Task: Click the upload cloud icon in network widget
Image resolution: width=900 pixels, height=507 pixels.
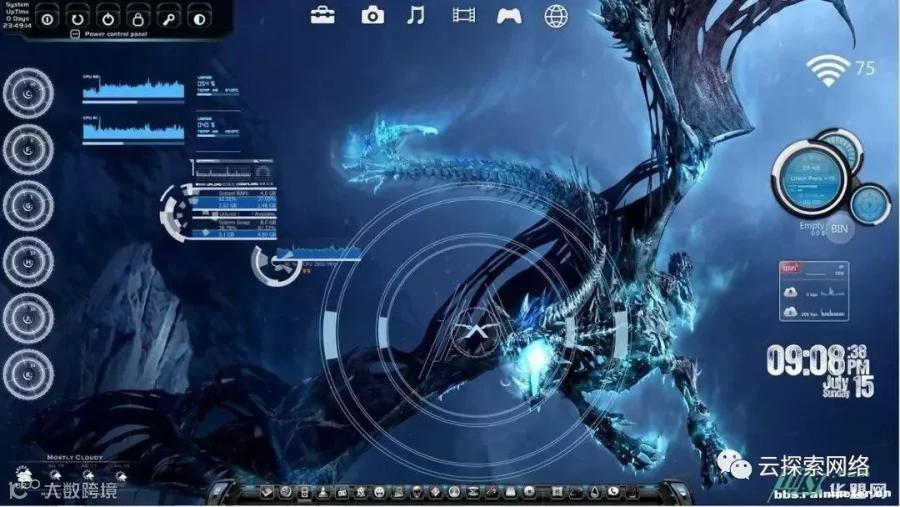Action: coord(790,292)
